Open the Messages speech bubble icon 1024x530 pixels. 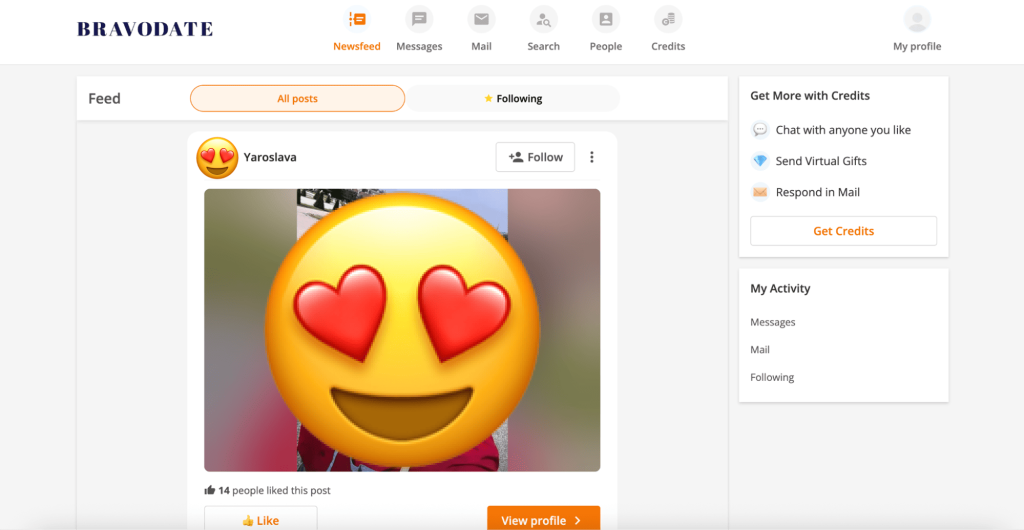tap(419, 20)
